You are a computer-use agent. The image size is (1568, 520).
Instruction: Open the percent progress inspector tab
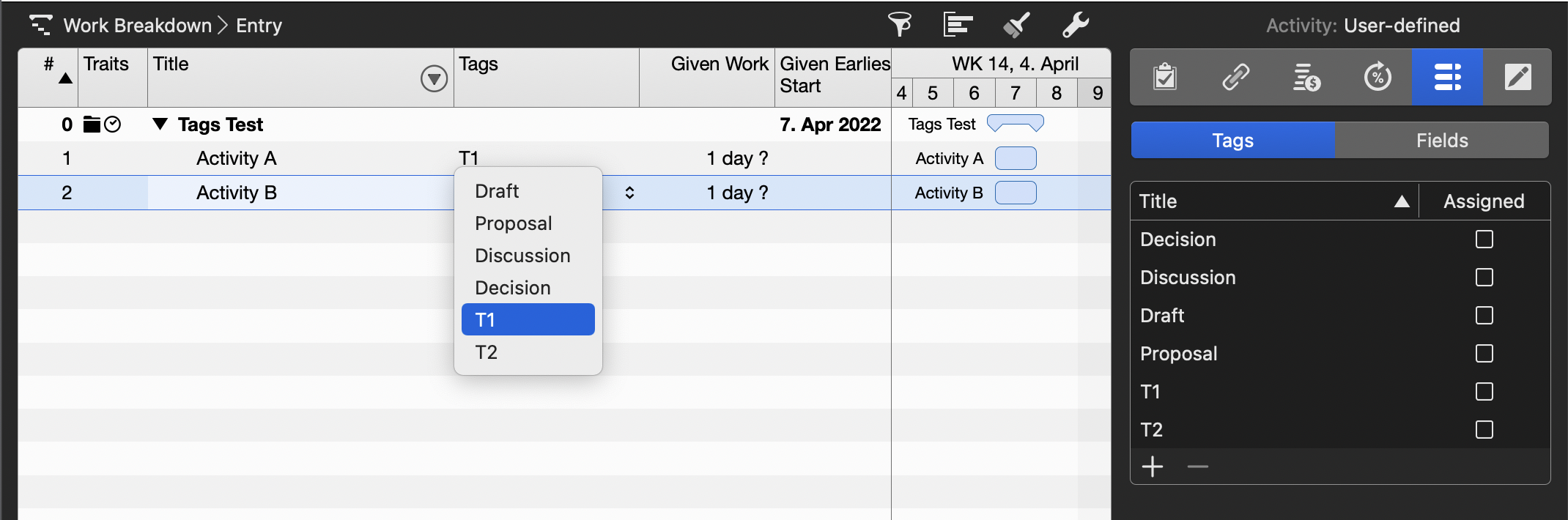pos(1377,77)
